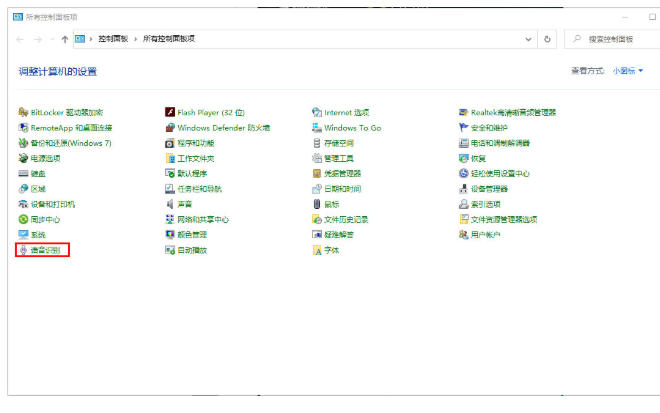
Task: Click the 字体 fonts link
Action: 331,250
